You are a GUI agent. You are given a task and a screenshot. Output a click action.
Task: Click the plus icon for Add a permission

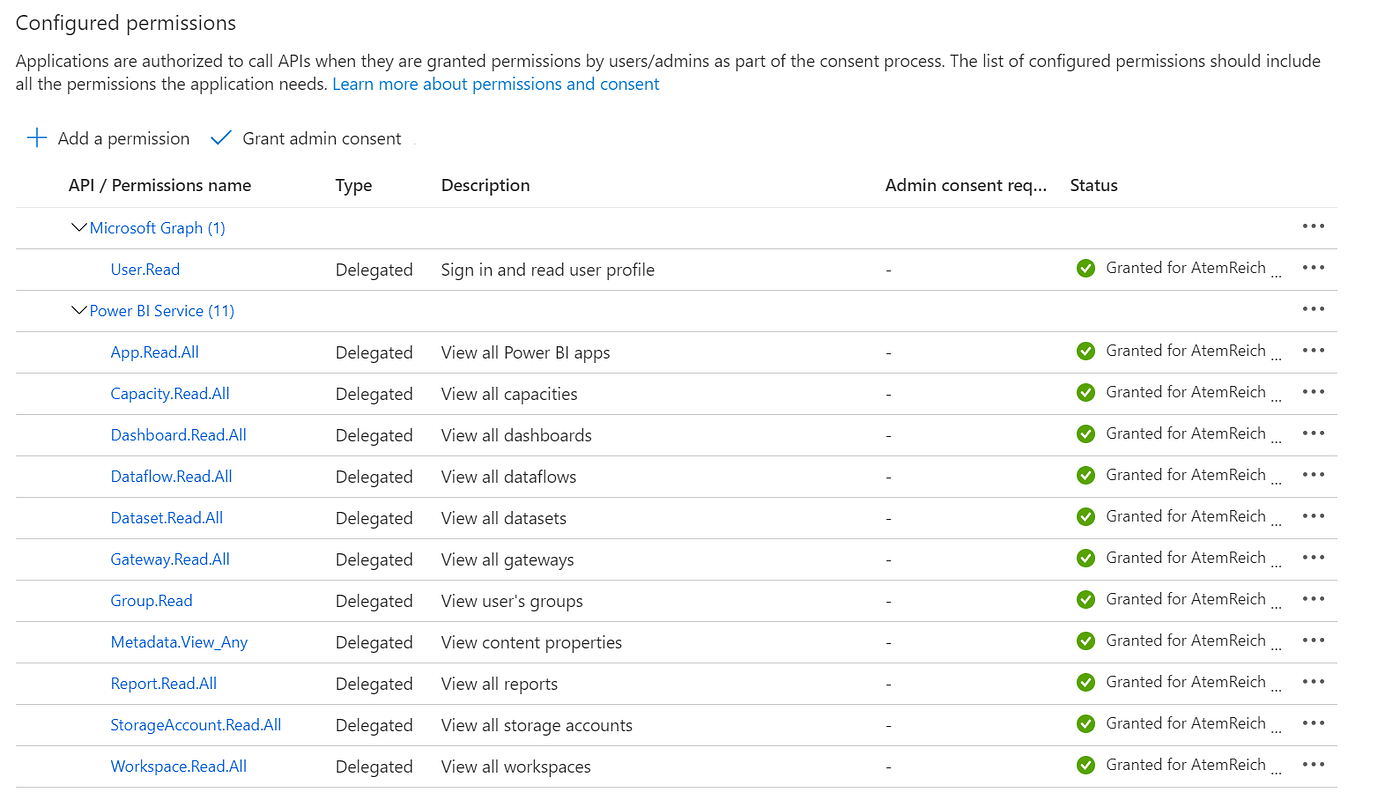pos(37,138)
